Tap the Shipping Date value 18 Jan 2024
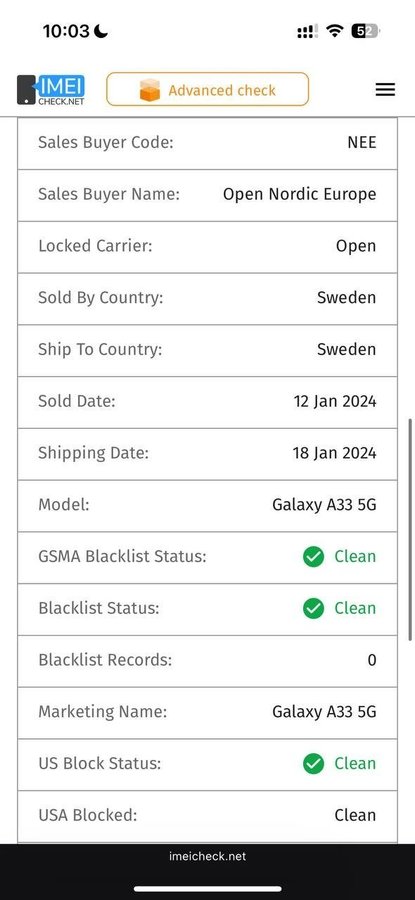The image size is (415, 900). point(335,453)
